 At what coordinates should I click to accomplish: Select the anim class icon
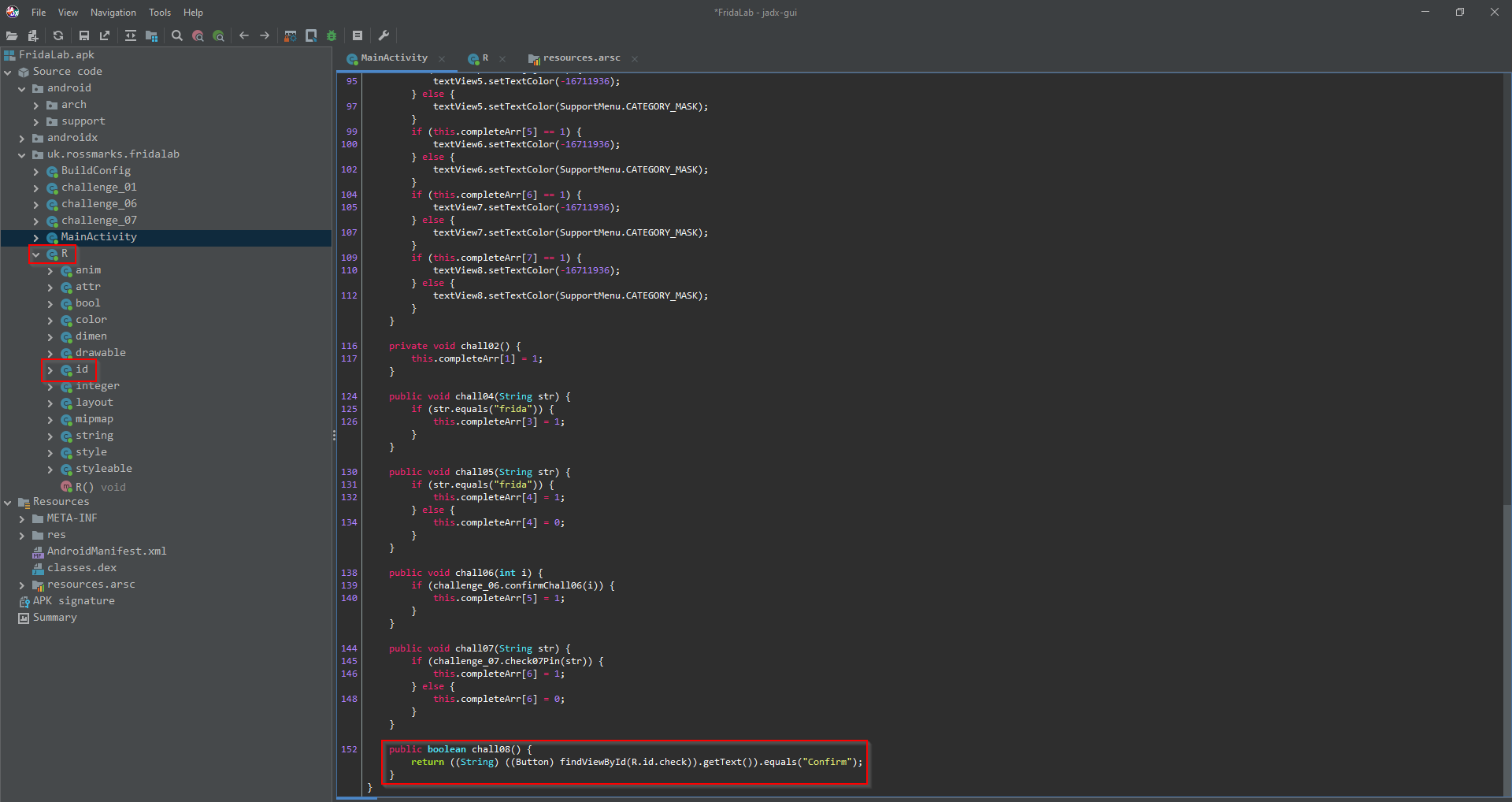pos(67,271)
